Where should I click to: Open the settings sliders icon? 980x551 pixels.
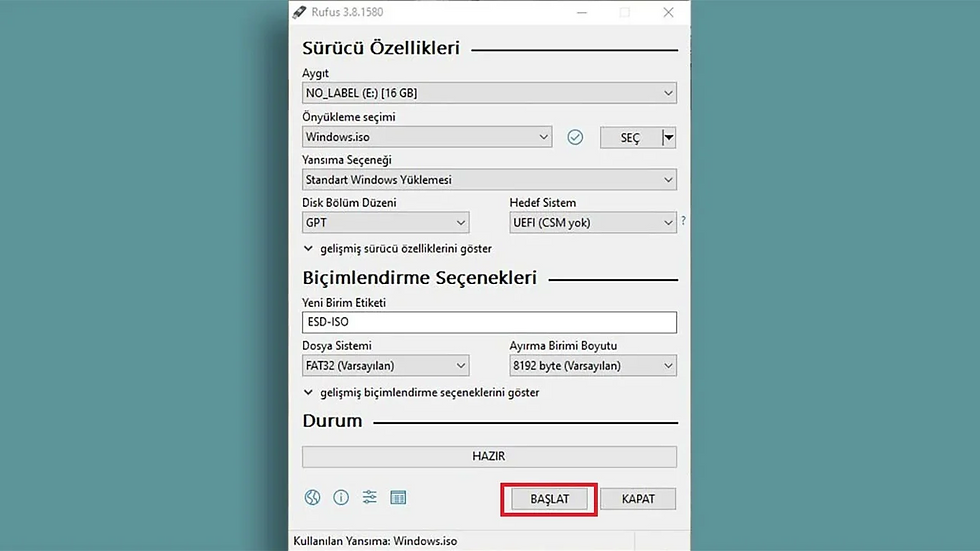click(369, 497)
